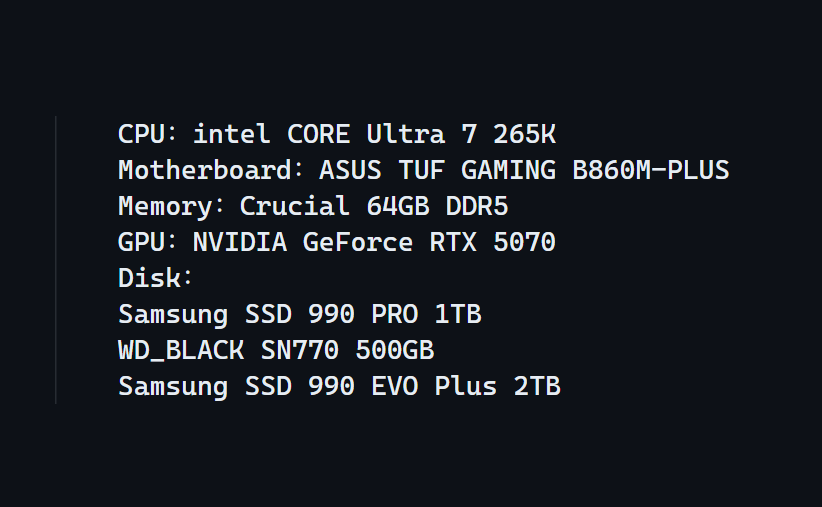The height and width of the screenshot is (507, 822).
Task: Click the "2TB" capacity text
Action: [537, 386]
